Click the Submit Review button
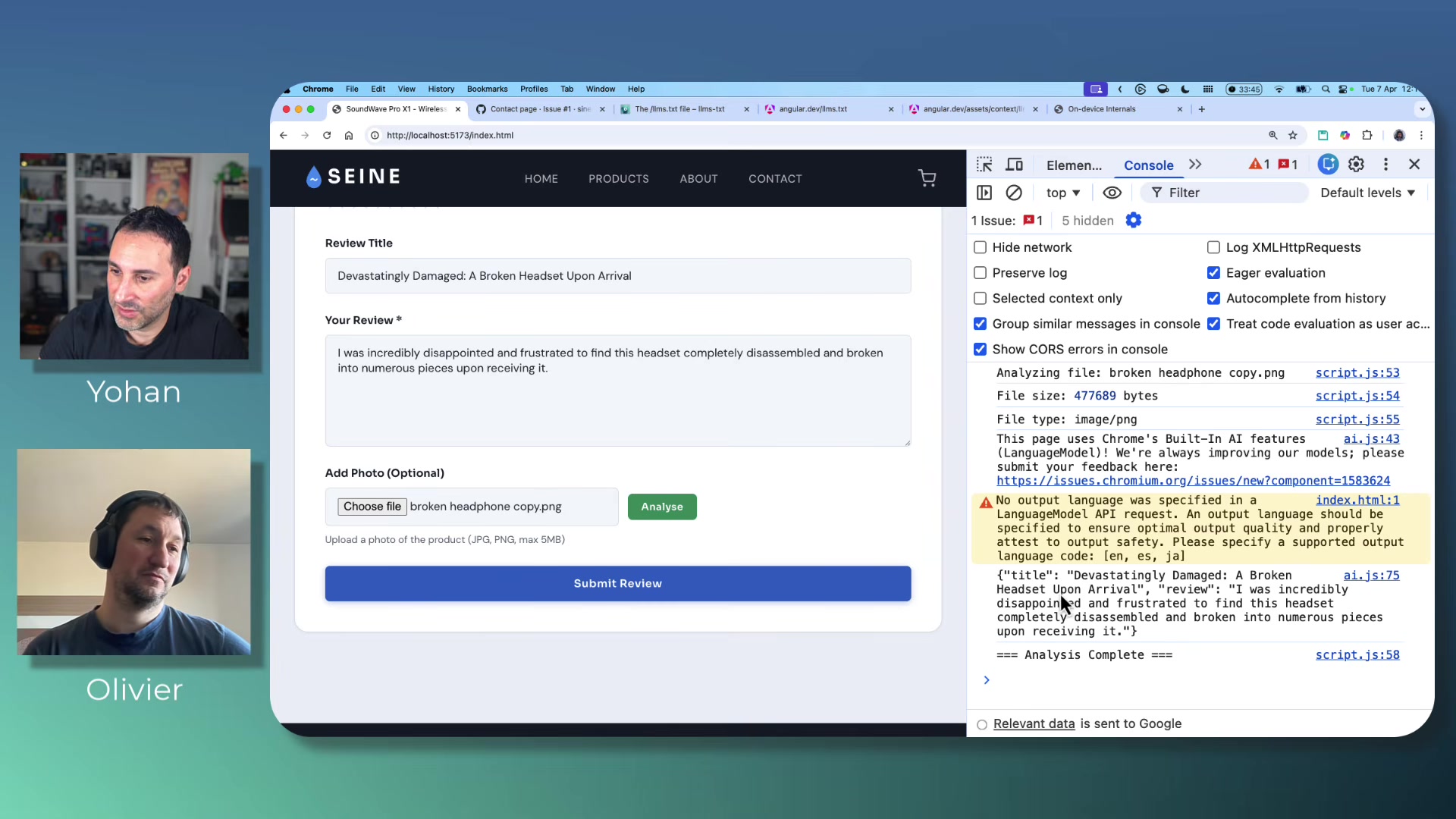Viewport: 1456px width, 819px height. coord(617,583)
